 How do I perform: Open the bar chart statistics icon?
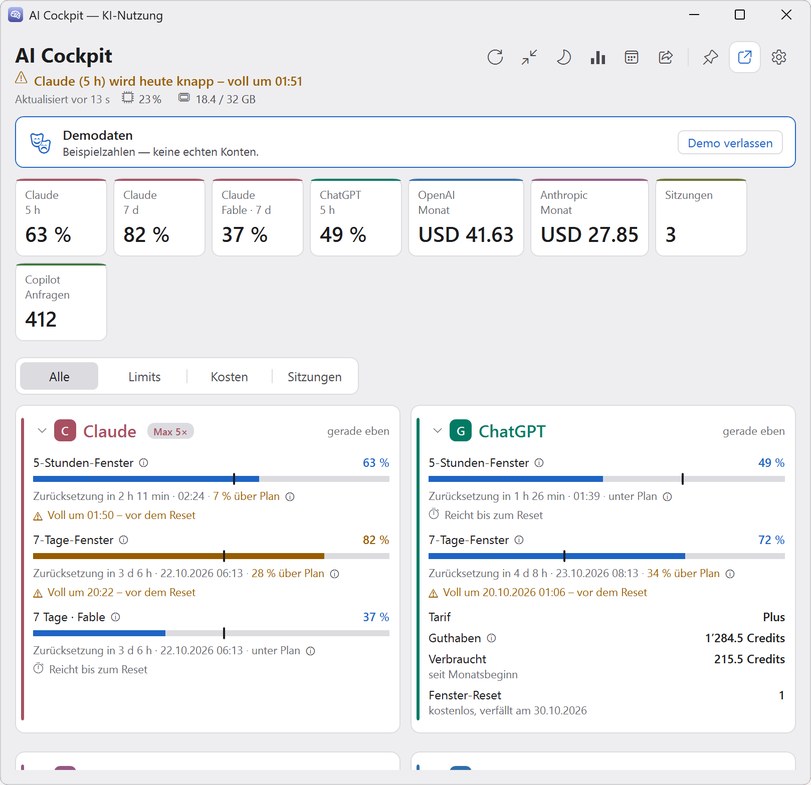597,57
